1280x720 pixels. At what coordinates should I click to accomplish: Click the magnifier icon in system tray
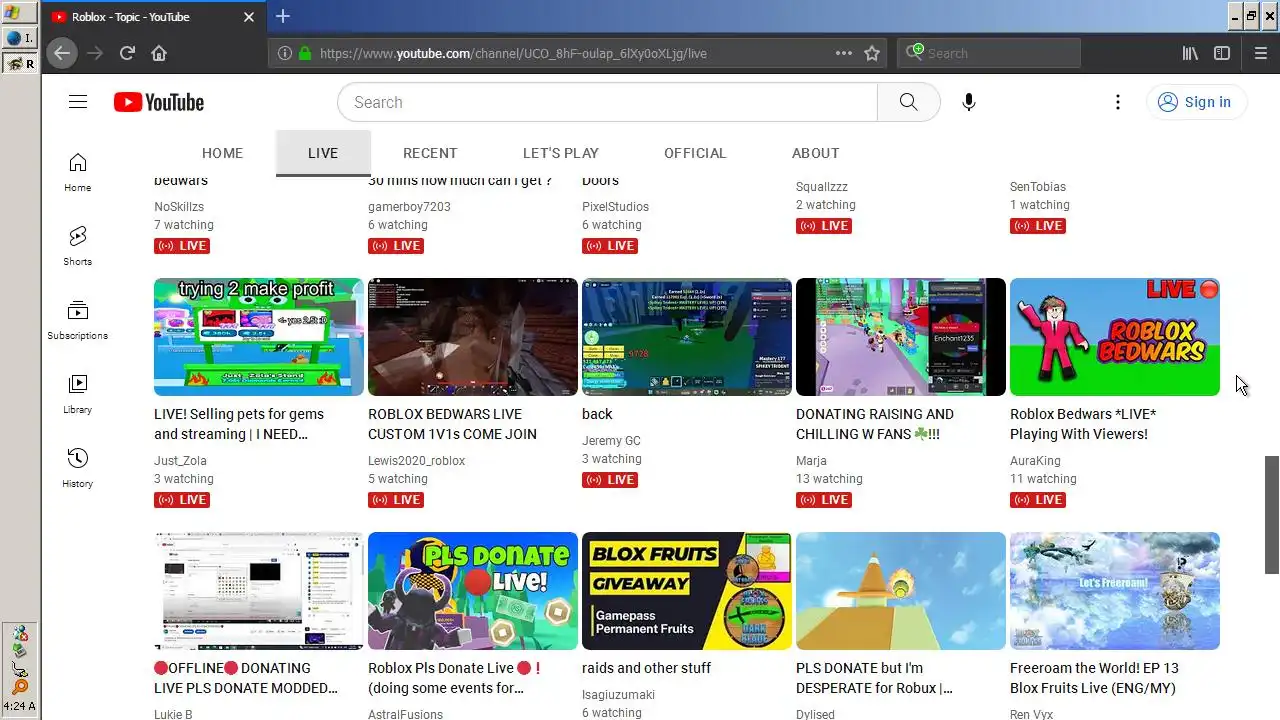tap(20, 687)
